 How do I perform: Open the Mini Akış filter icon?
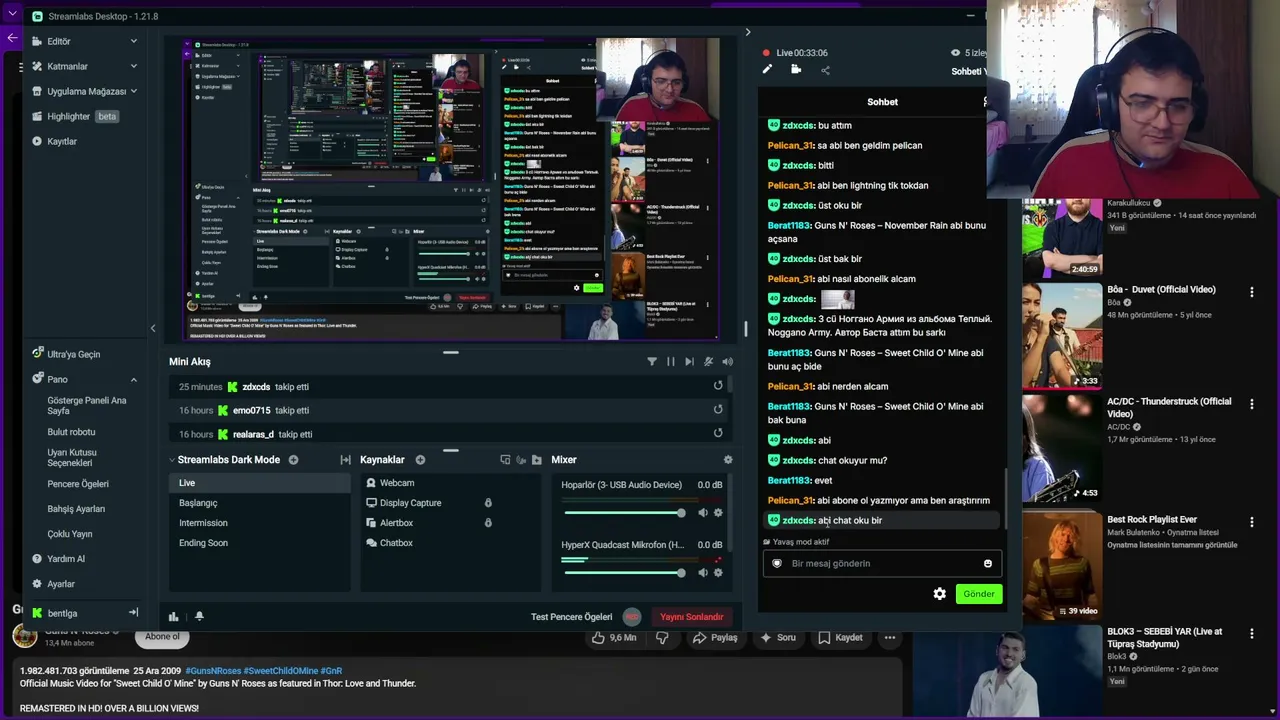tap(652, 362)
